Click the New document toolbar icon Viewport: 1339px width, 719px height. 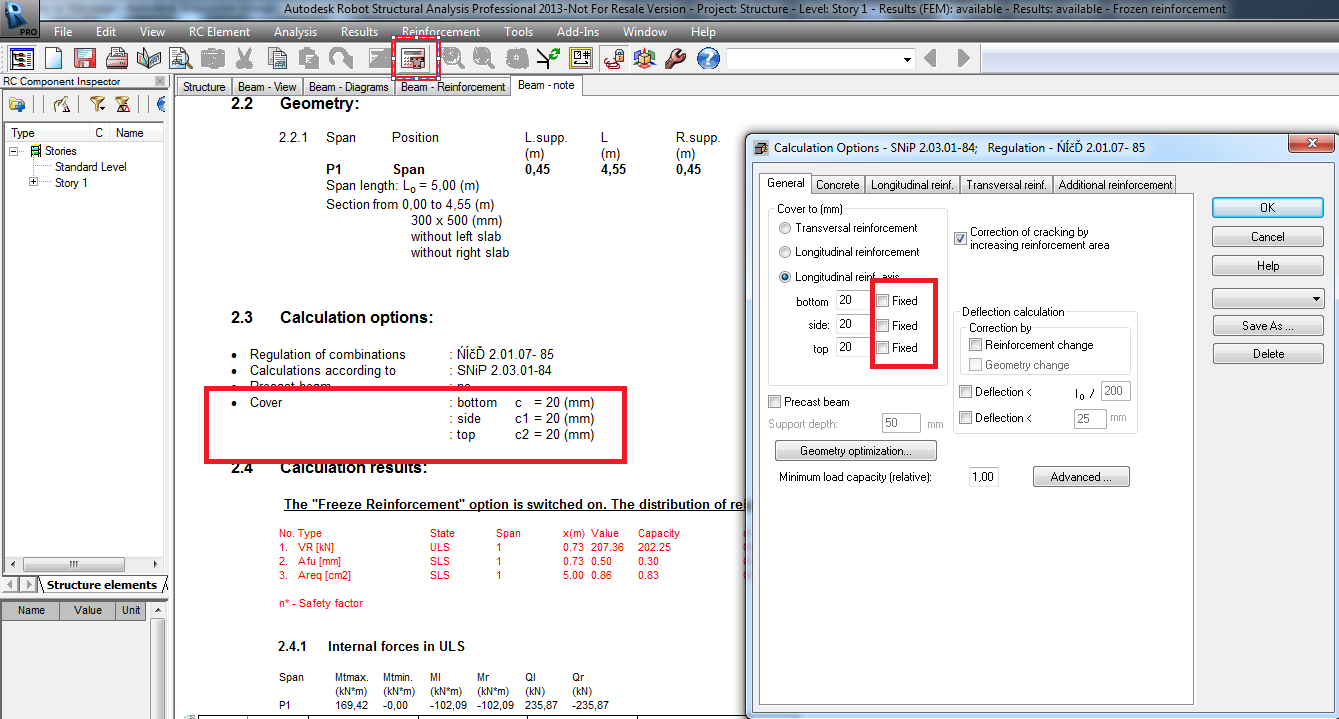(x=53, y=59)
